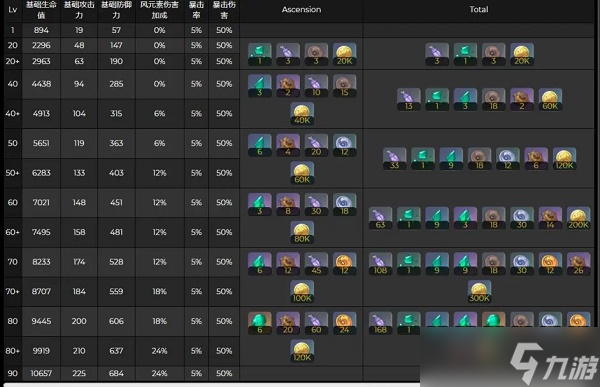Click the 80K mora coin icon
Image resolution: width=600 pixels, height=387 pixels.
coord(302,232)
